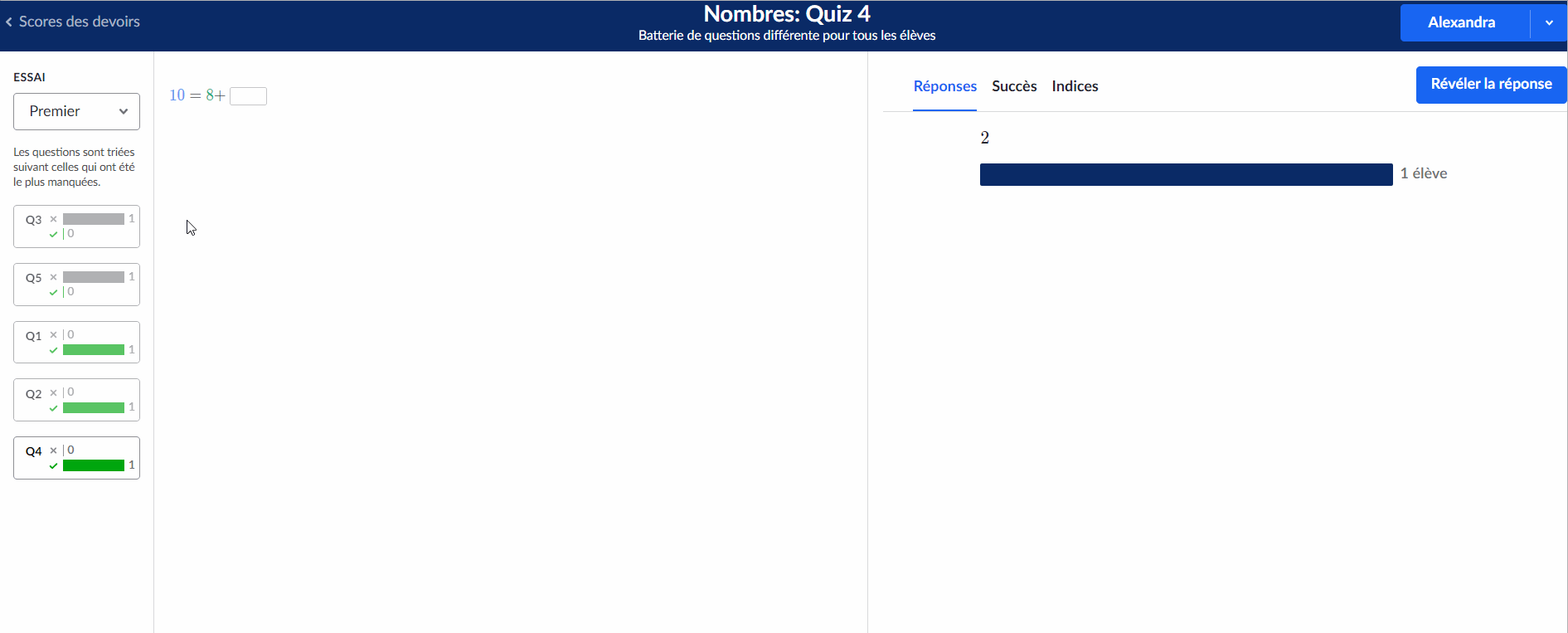This screenshot has width=1568, height=633.
Task: Click the back chevron beside Scores des devoirs
Action: pyautogui.click(x=9, y=22)
